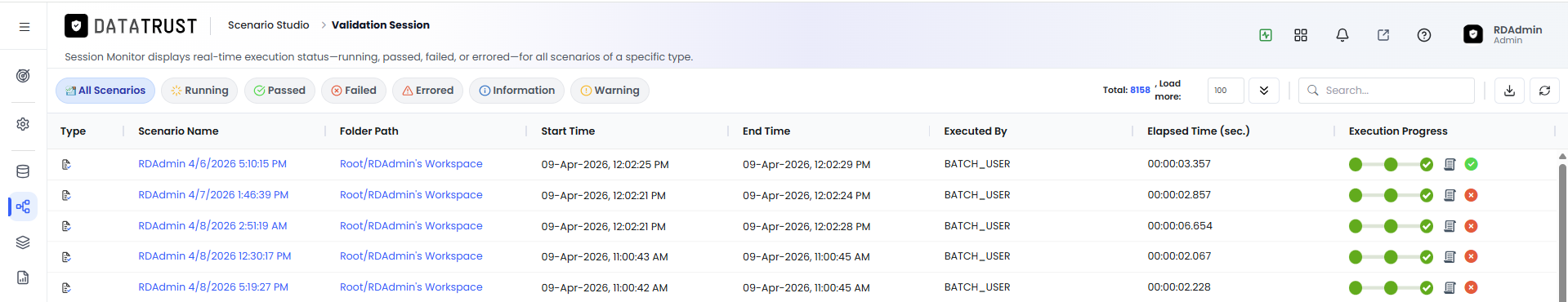Click the green activity pulse icon
Image resolution: width=1568 pixels, height=302 pixels.
click(x=1266, y=35)
